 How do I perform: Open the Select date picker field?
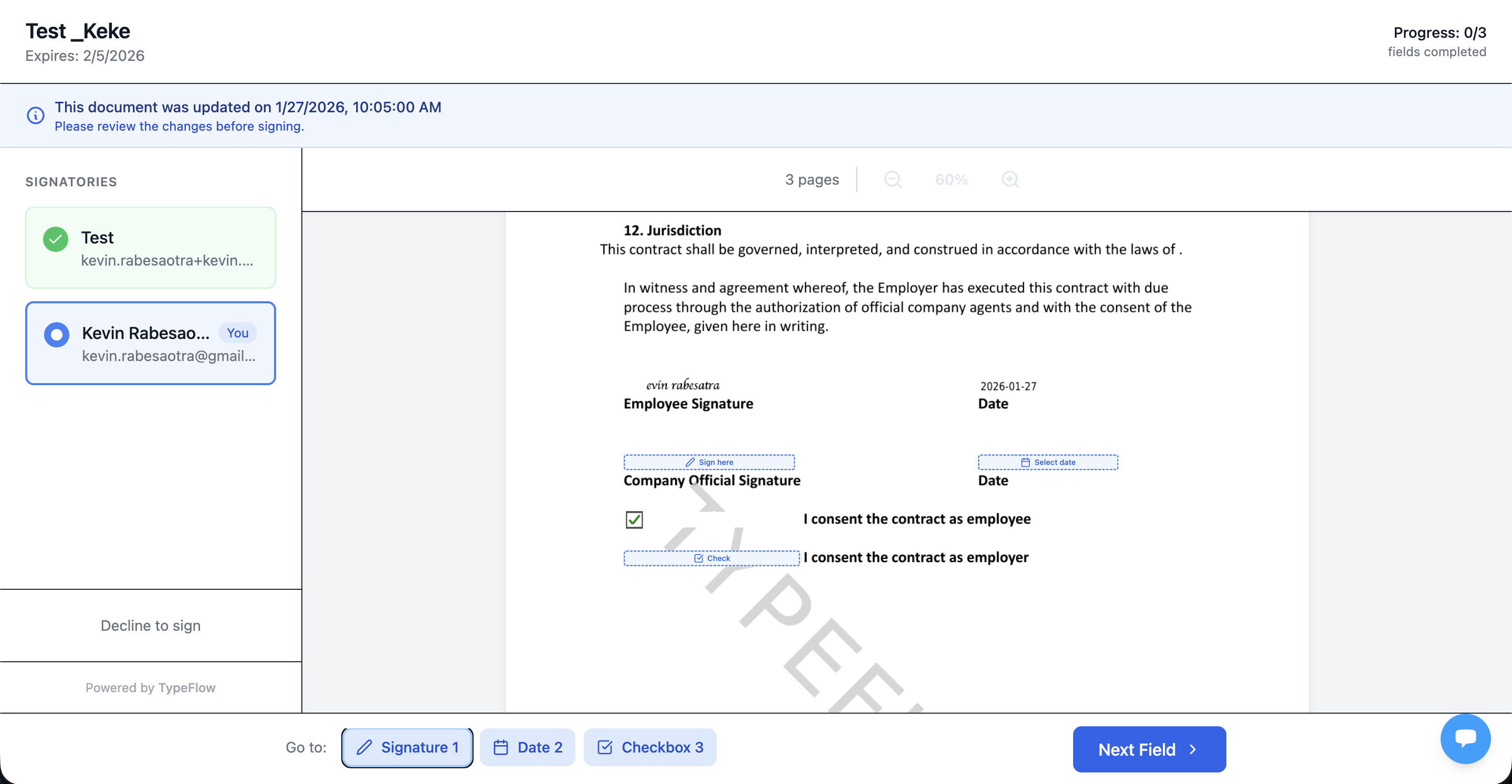pos(1048,462)
